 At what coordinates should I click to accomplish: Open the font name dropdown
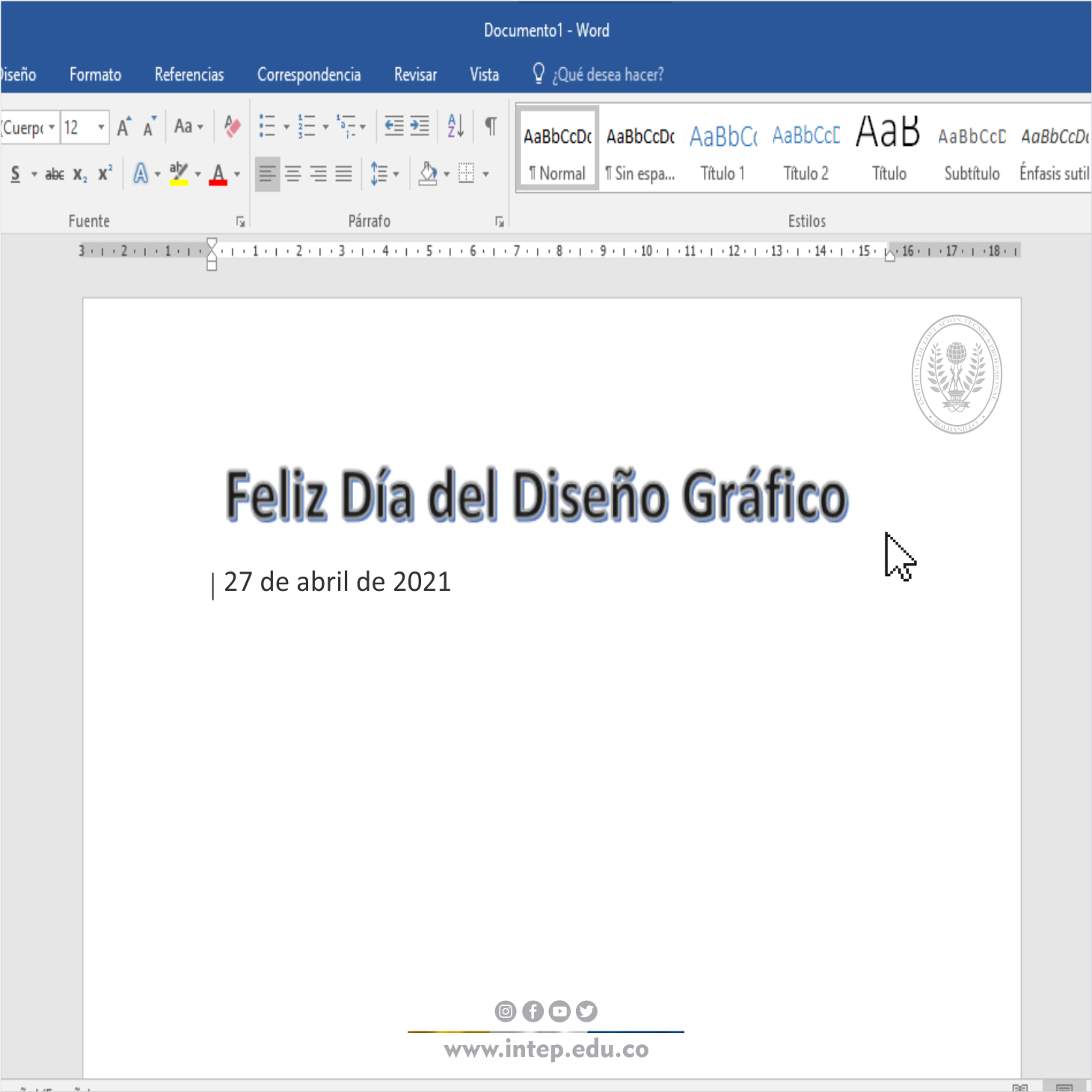tap(52, 127)
